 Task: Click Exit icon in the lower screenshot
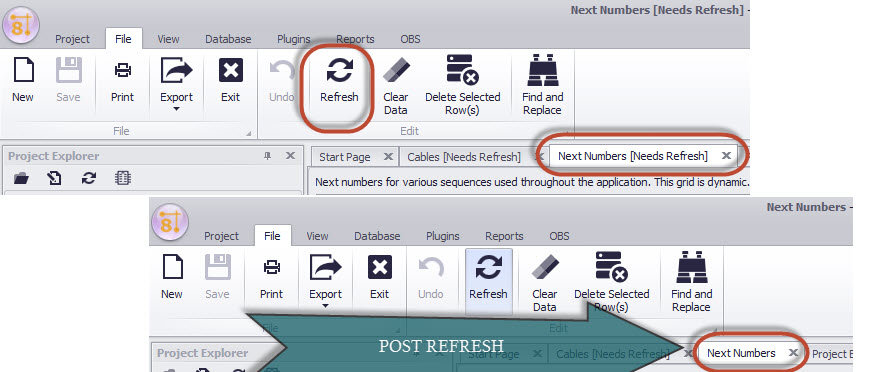[380, 268]
